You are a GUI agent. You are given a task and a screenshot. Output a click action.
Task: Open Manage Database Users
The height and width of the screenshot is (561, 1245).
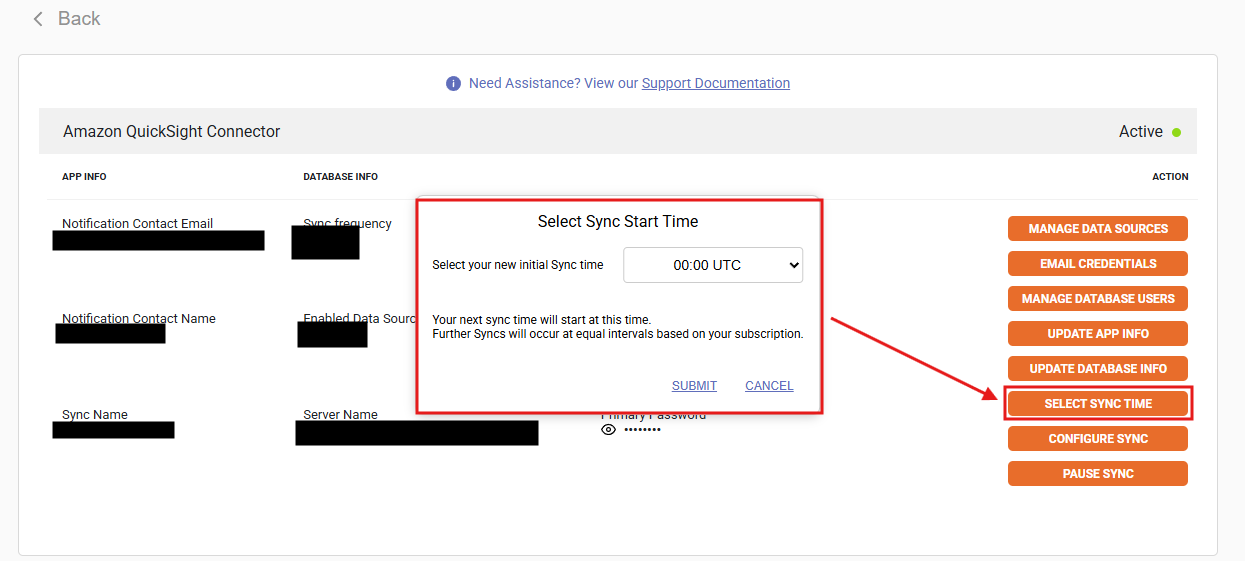[x=1097, y=299]
